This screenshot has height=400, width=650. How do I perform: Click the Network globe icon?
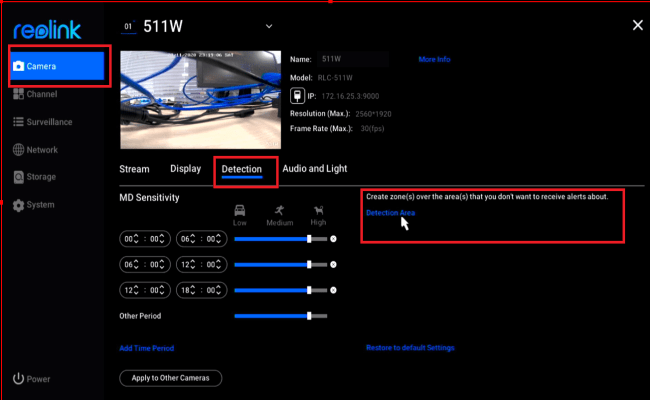click(18, 150)
